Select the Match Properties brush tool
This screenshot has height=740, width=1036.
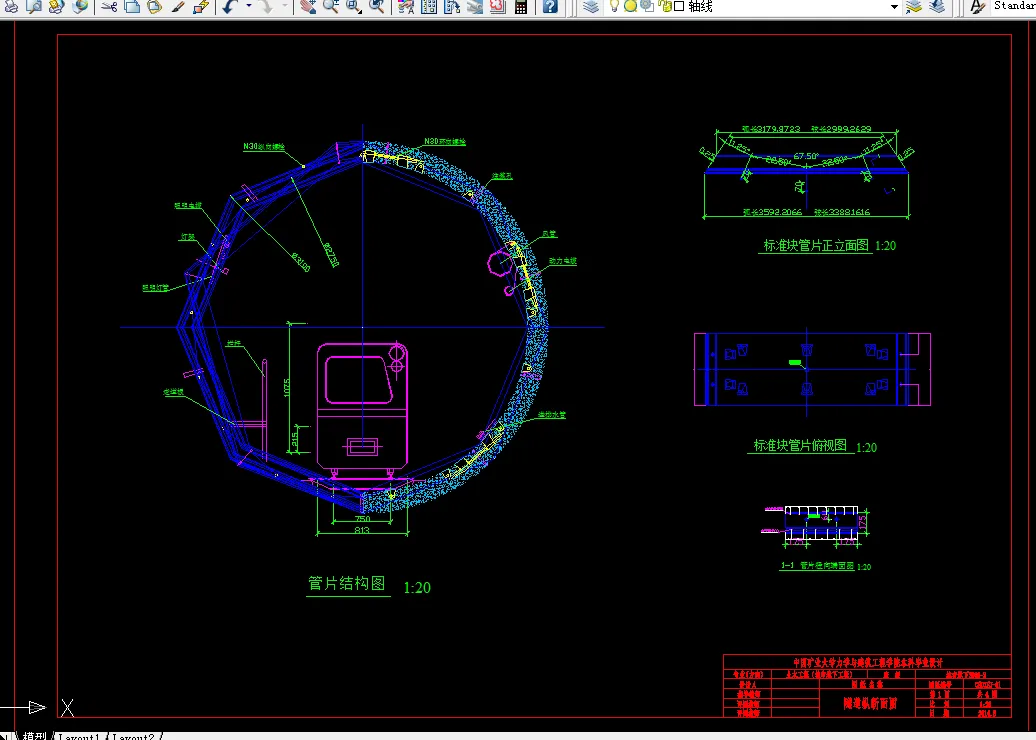click(178, 7)
